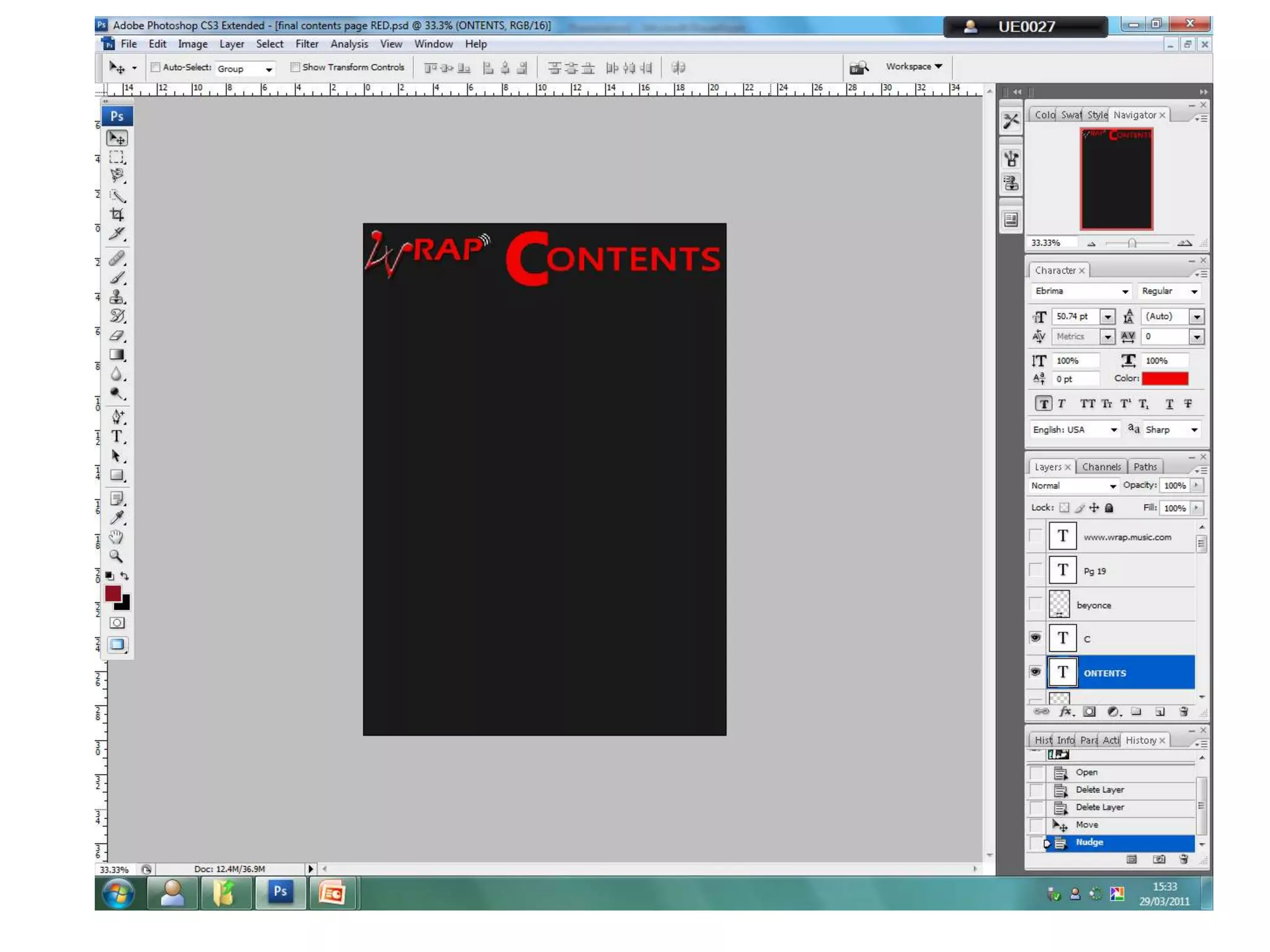Show the Pg 19 layer
The width and height of the screenshot is (1270, 952).
pyautogui.click(x=1035, y=570)
